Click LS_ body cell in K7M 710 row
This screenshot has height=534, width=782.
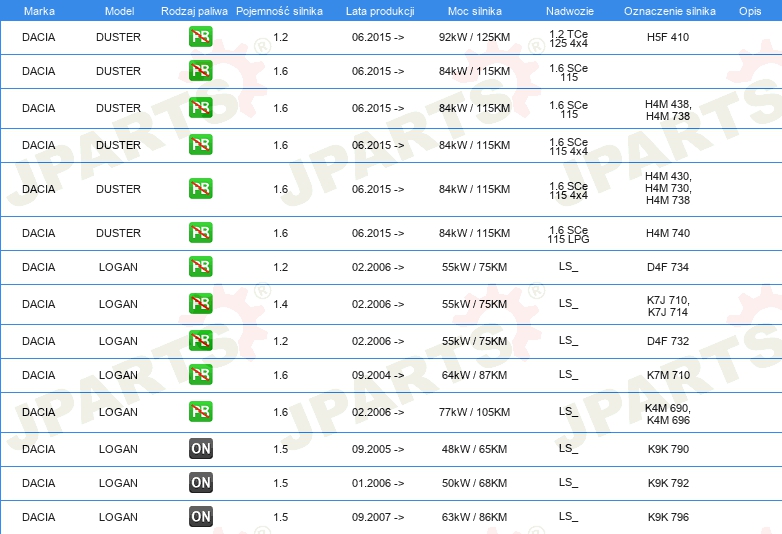coord(569,374)
